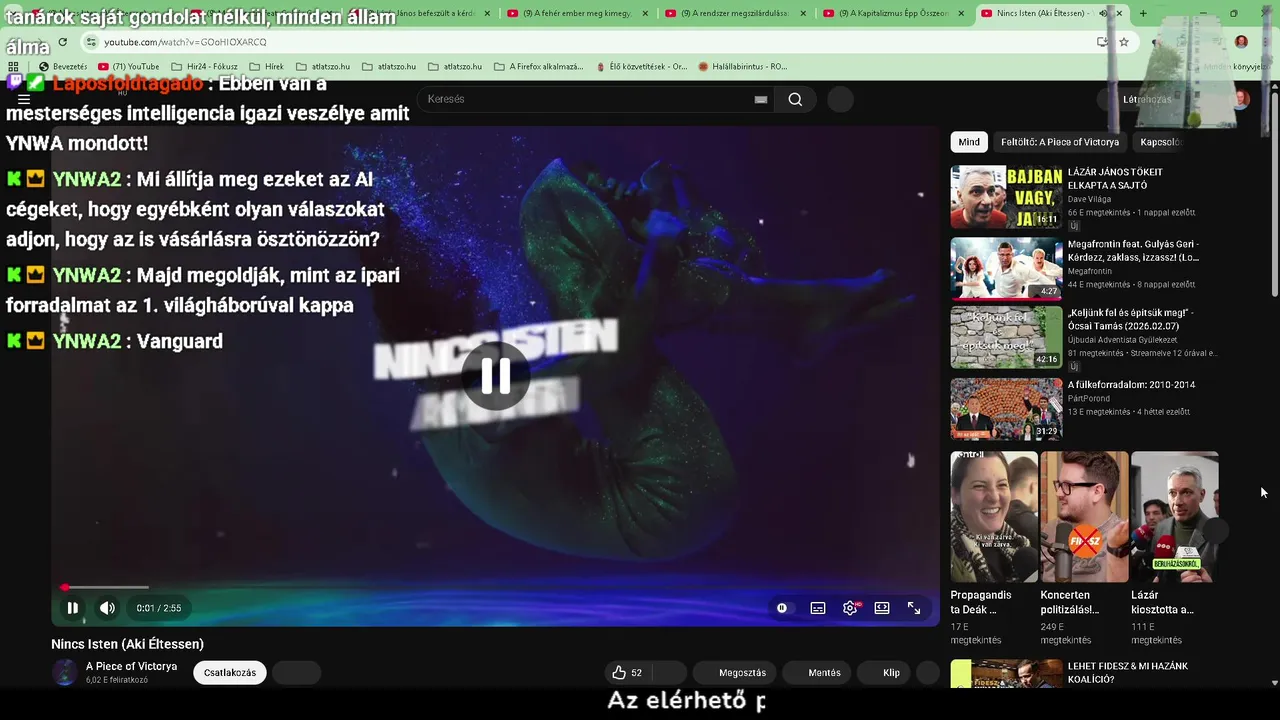
Task: Click the PártPorond channel name
Action: pyautogui.click(x=1088, y=398)
